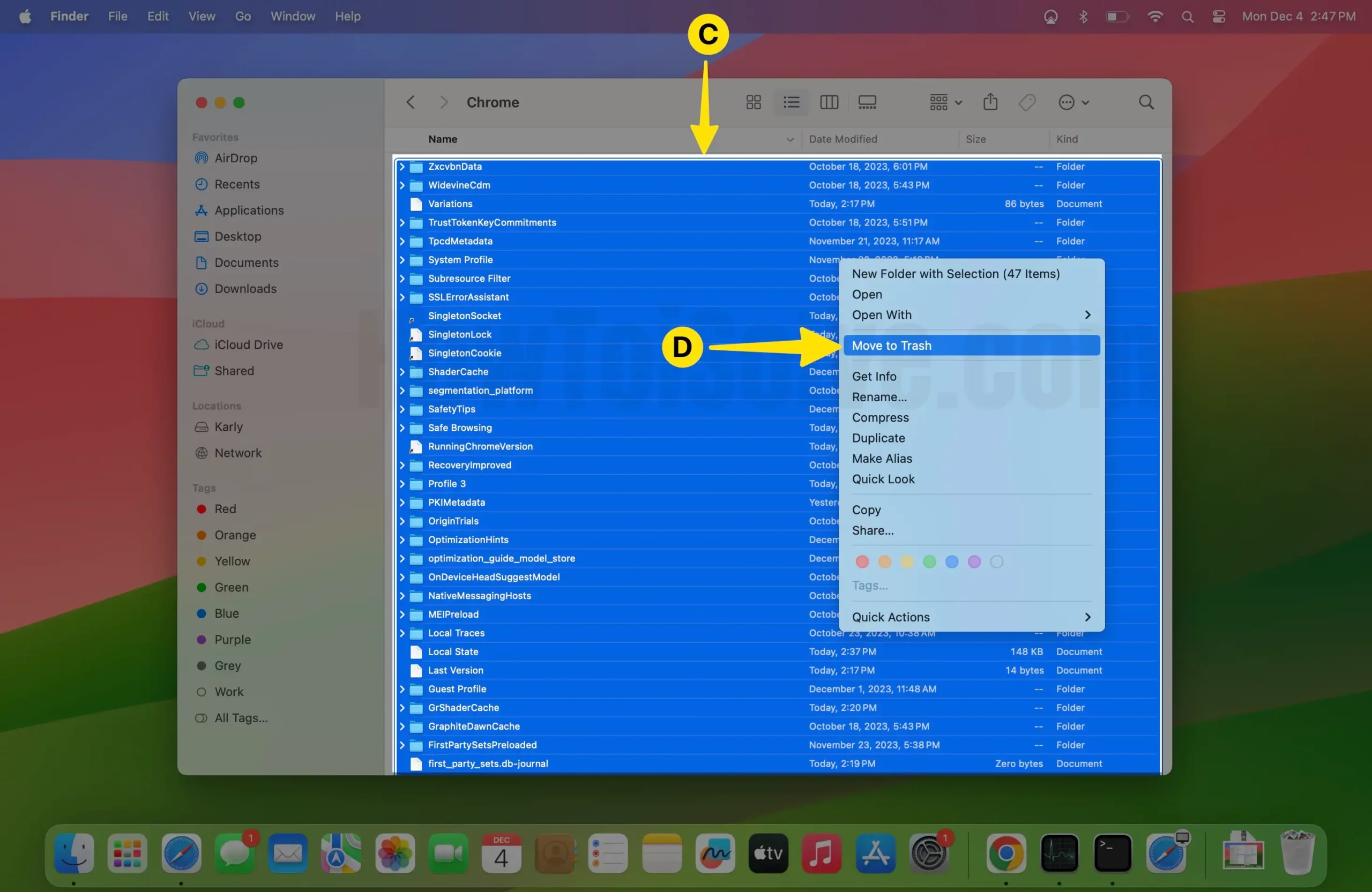Apply the blue tag color dot
The width and height of the screenshot is (1372, 892).
click(952, 562)
